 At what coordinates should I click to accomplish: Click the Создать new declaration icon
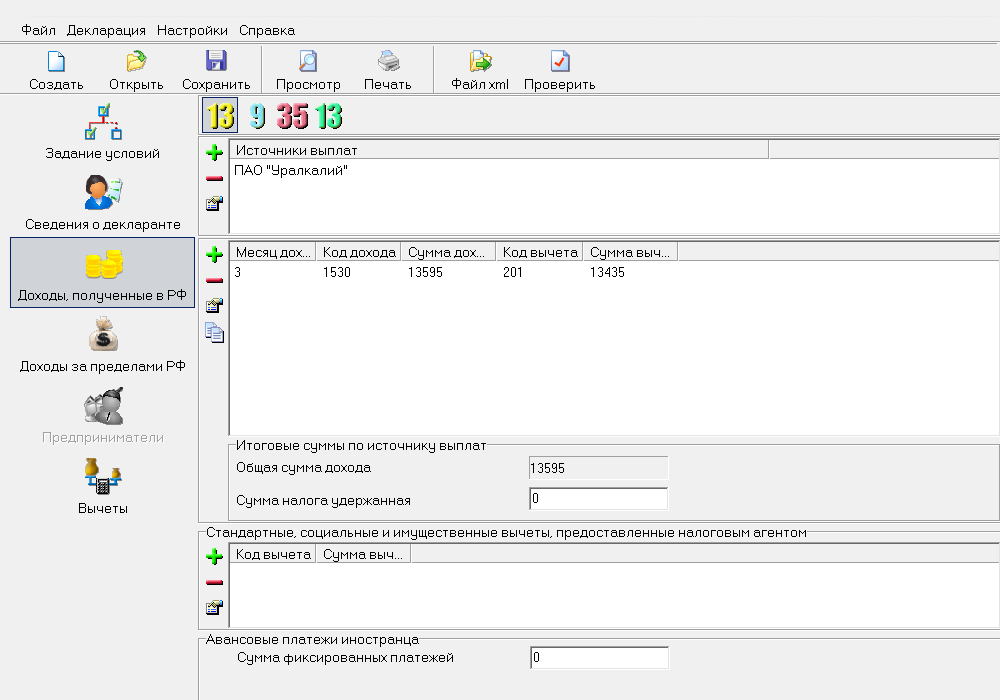click(x=56, y=62)
